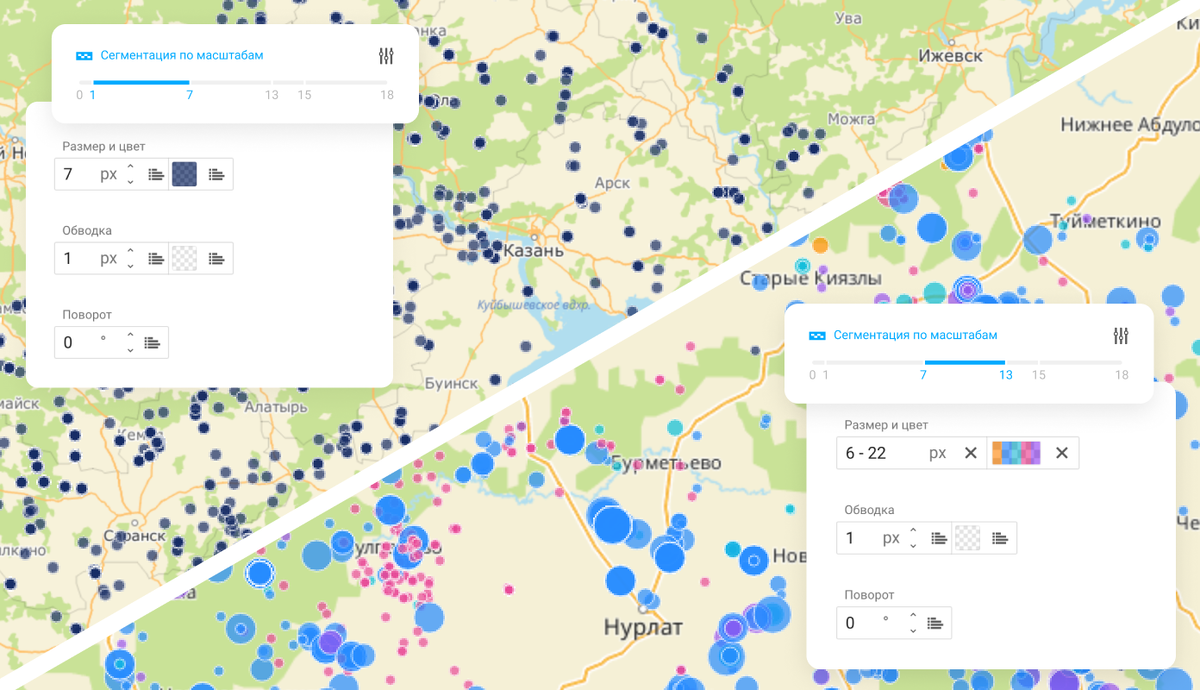The image size is (1200, 690).
Task: Click the 'Ижевск' city label on the map
Action: [950, 56]
